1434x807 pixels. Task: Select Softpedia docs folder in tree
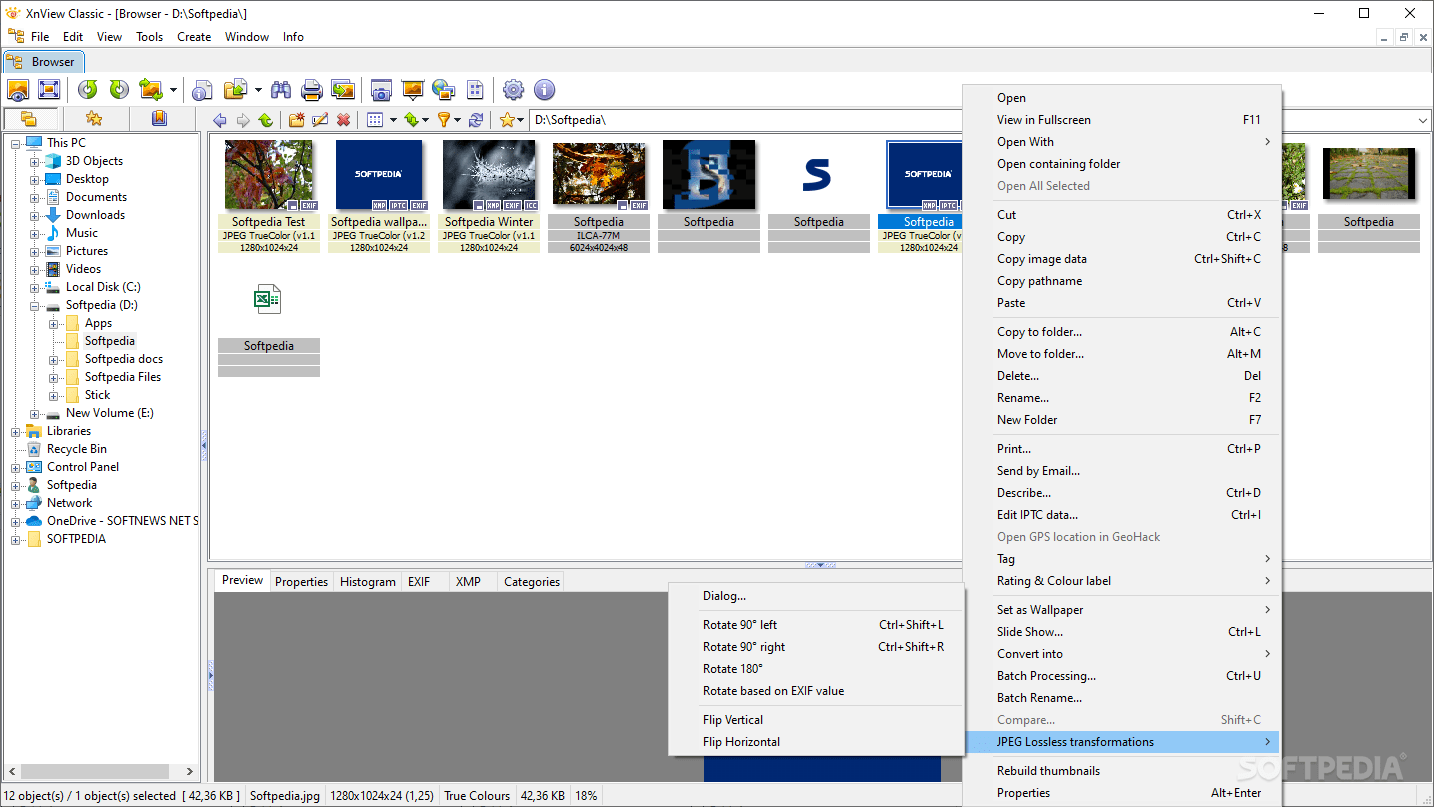(124, 359)
